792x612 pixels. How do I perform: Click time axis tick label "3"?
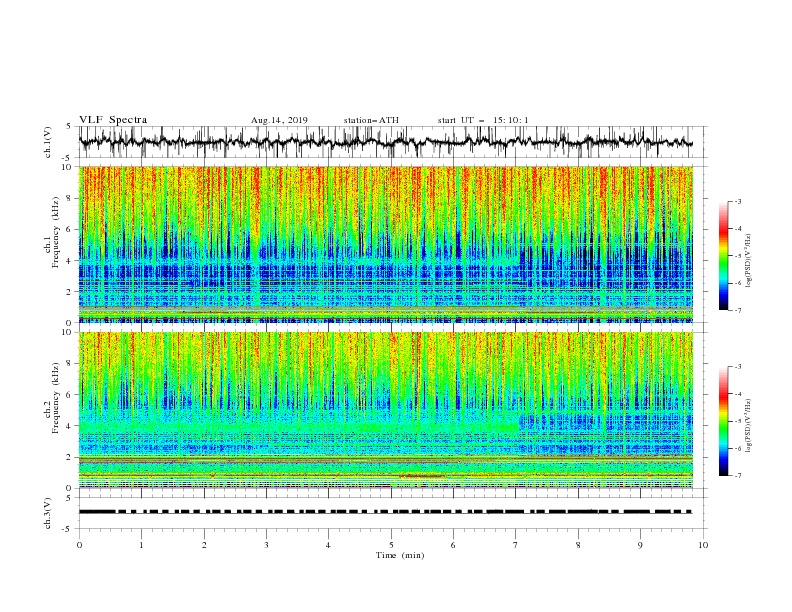266,545
